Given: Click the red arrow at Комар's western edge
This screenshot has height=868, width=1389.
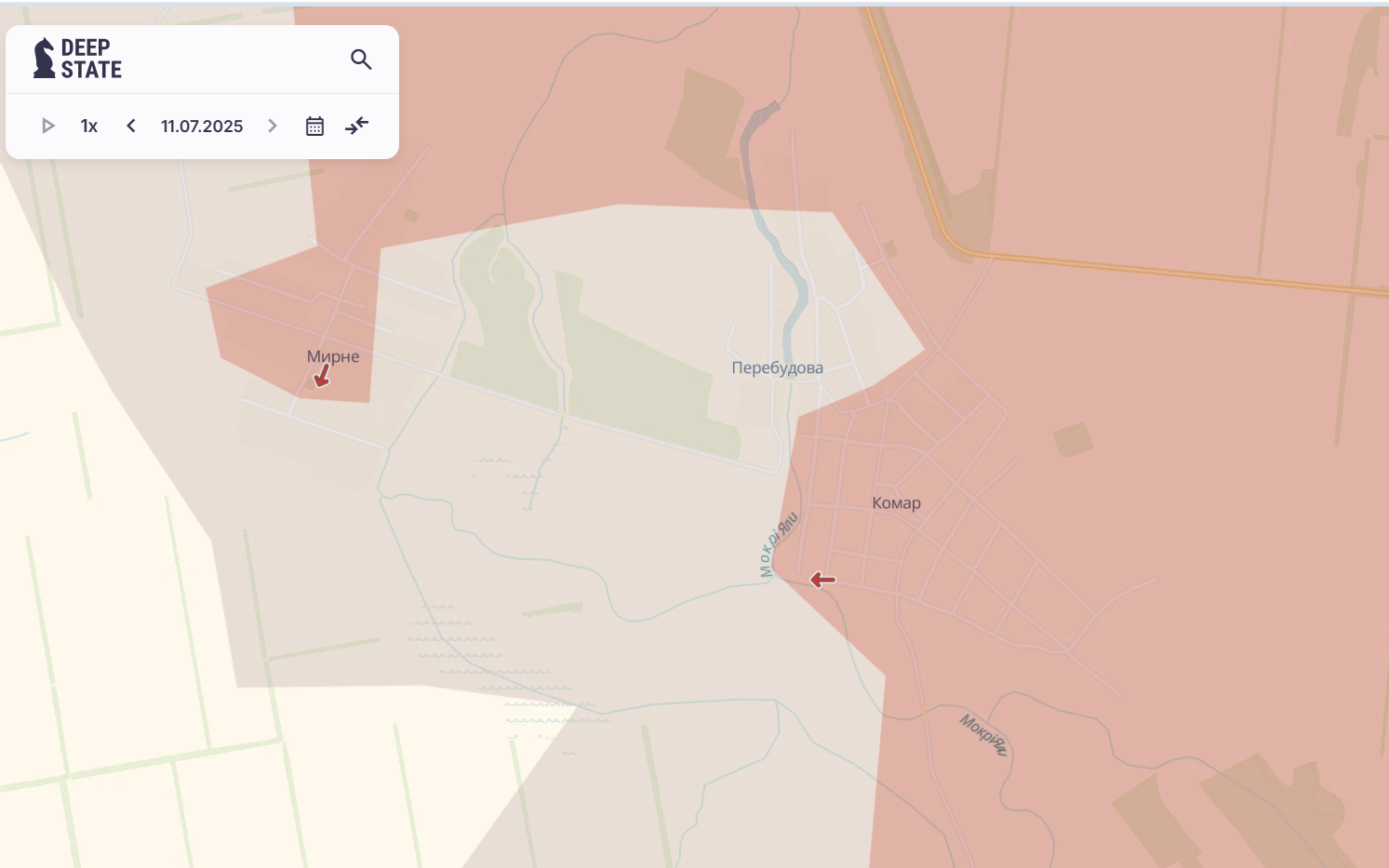Looking at the screenshot, I should point(822,580).
